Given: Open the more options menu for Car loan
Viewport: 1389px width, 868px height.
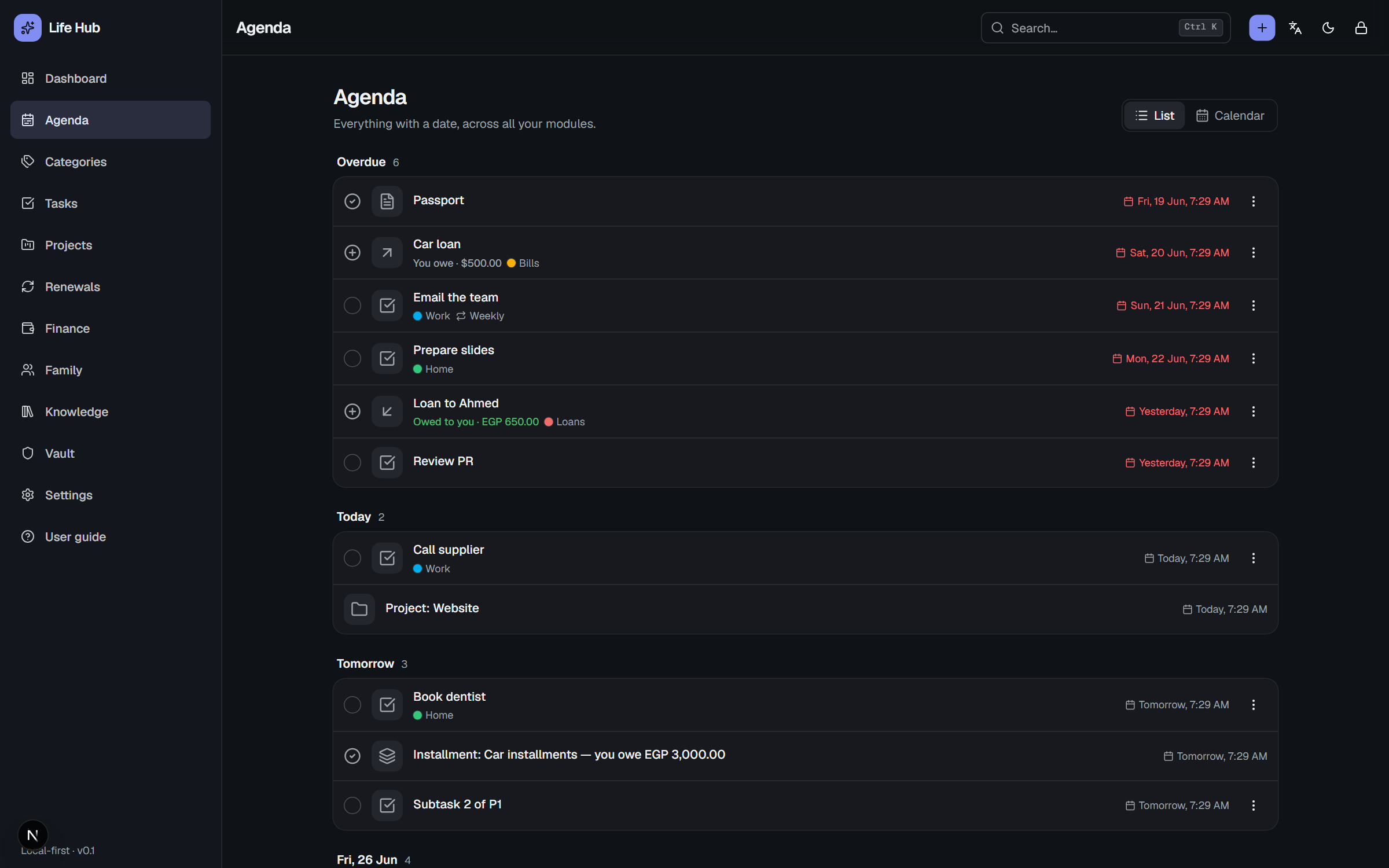Looking at the screenshot, I should 1254,253.
